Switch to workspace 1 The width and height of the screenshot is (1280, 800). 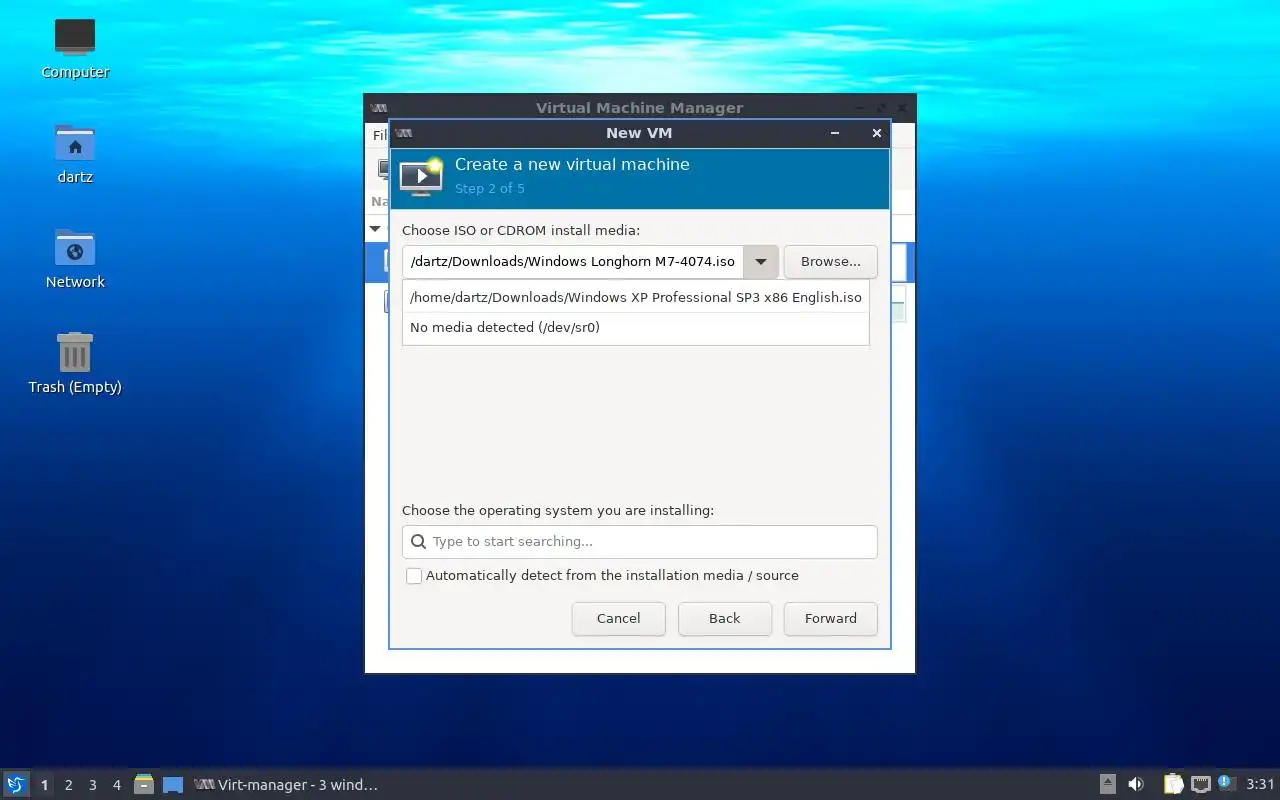click(44, 785)
